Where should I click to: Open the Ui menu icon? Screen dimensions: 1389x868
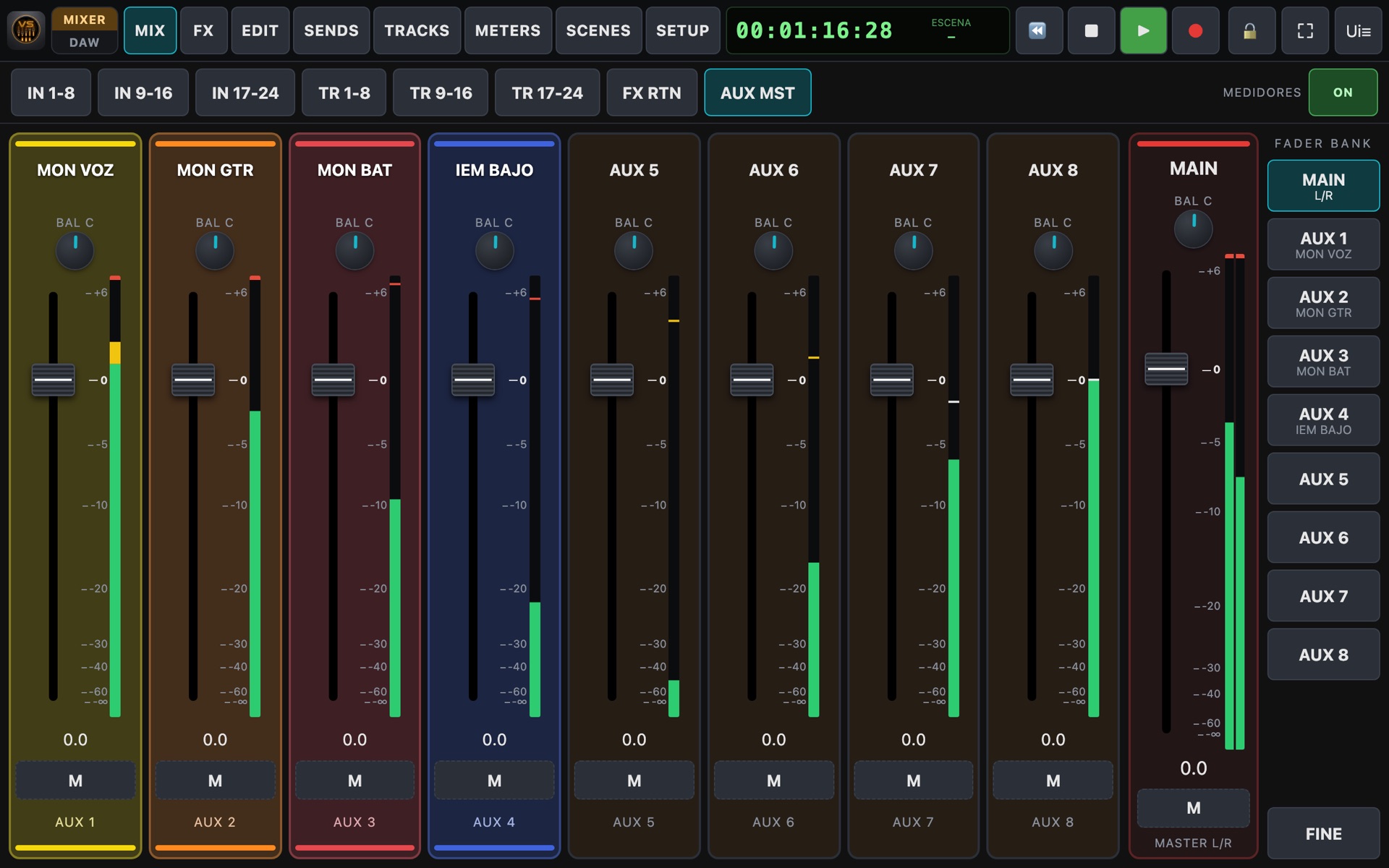1358,30
